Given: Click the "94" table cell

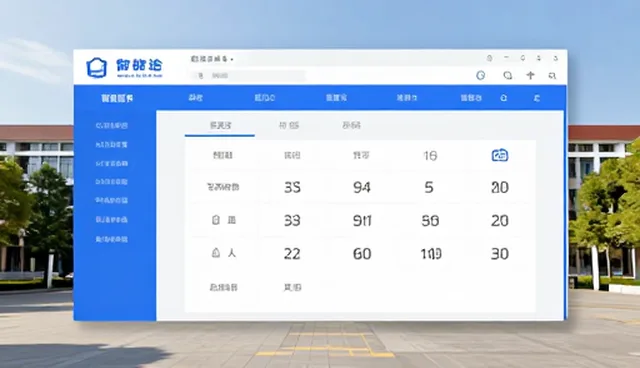Looking at the screenshot, I should (362, 188).
